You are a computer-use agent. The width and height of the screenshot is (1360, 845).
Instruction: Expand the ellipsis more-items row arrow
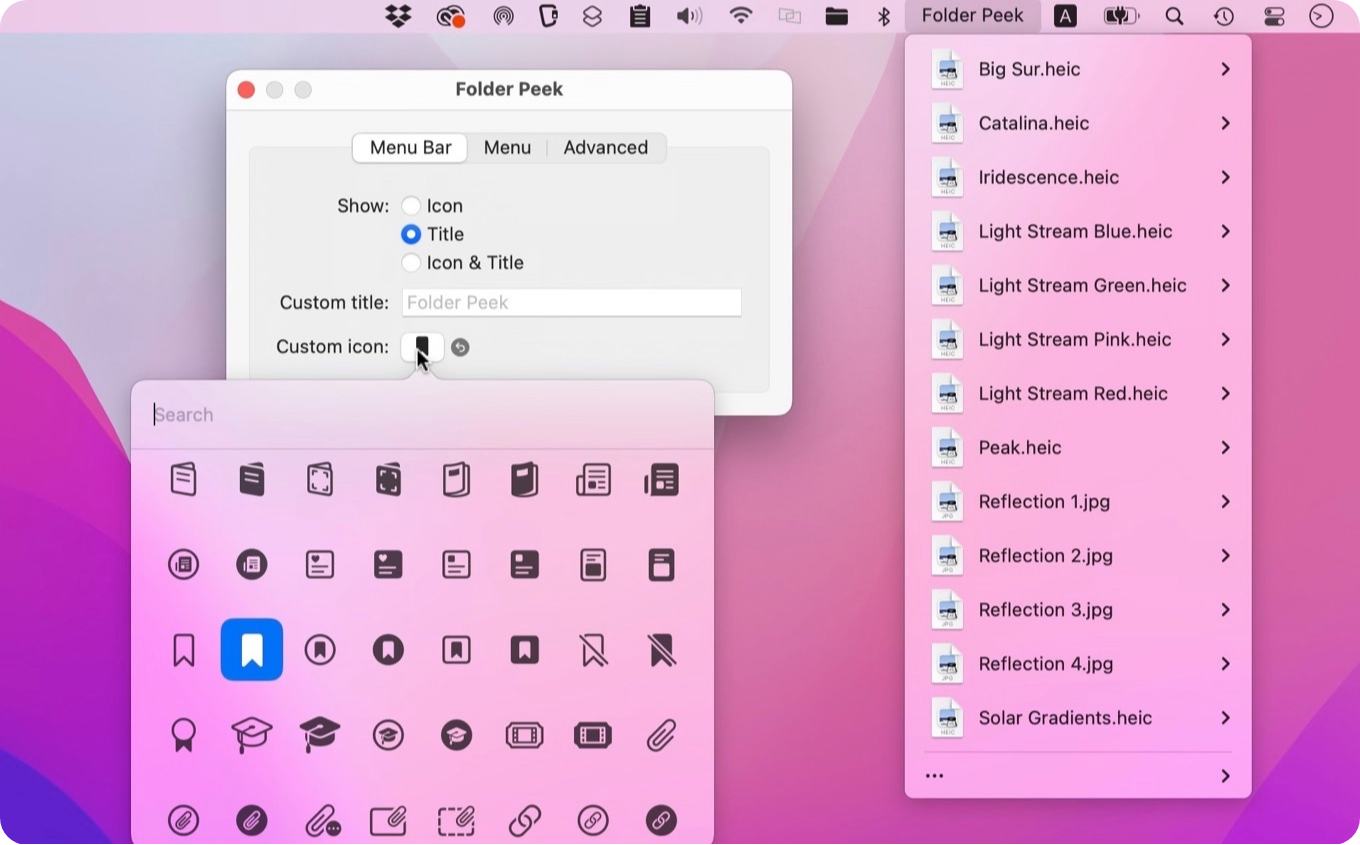coord(1225,776)
